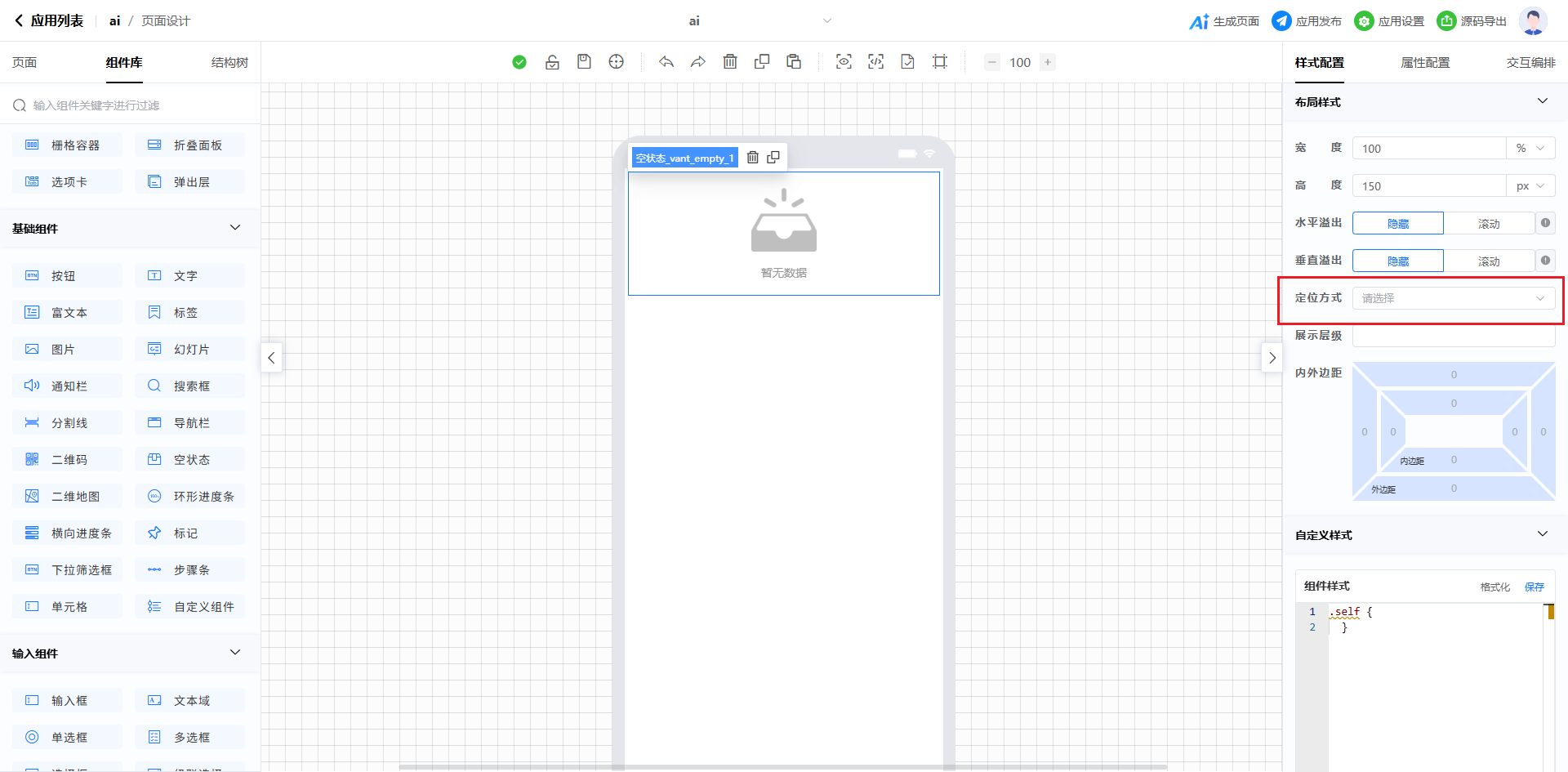Viewport: 1568px width, 772px height.
Task: Click the zoom plus button beside 100
Action: tap(1048, 62)
